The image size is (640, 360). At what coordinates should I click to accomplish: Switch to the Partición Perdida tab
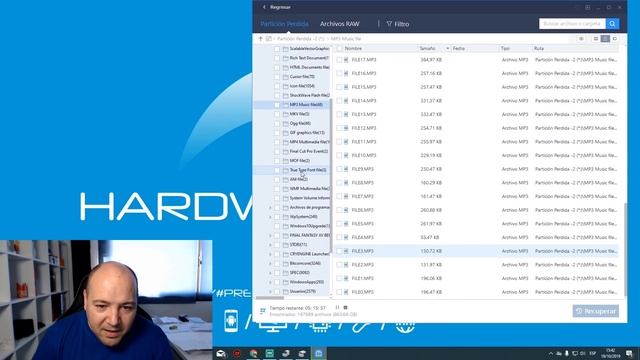(x=284, y=24)
